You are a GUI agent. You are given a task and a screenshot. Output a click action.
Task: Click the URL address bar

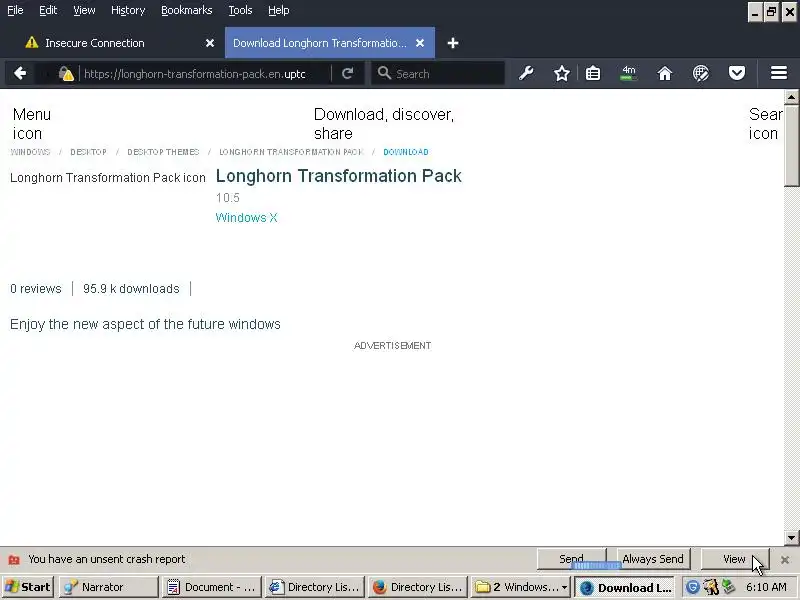[204, 74]
